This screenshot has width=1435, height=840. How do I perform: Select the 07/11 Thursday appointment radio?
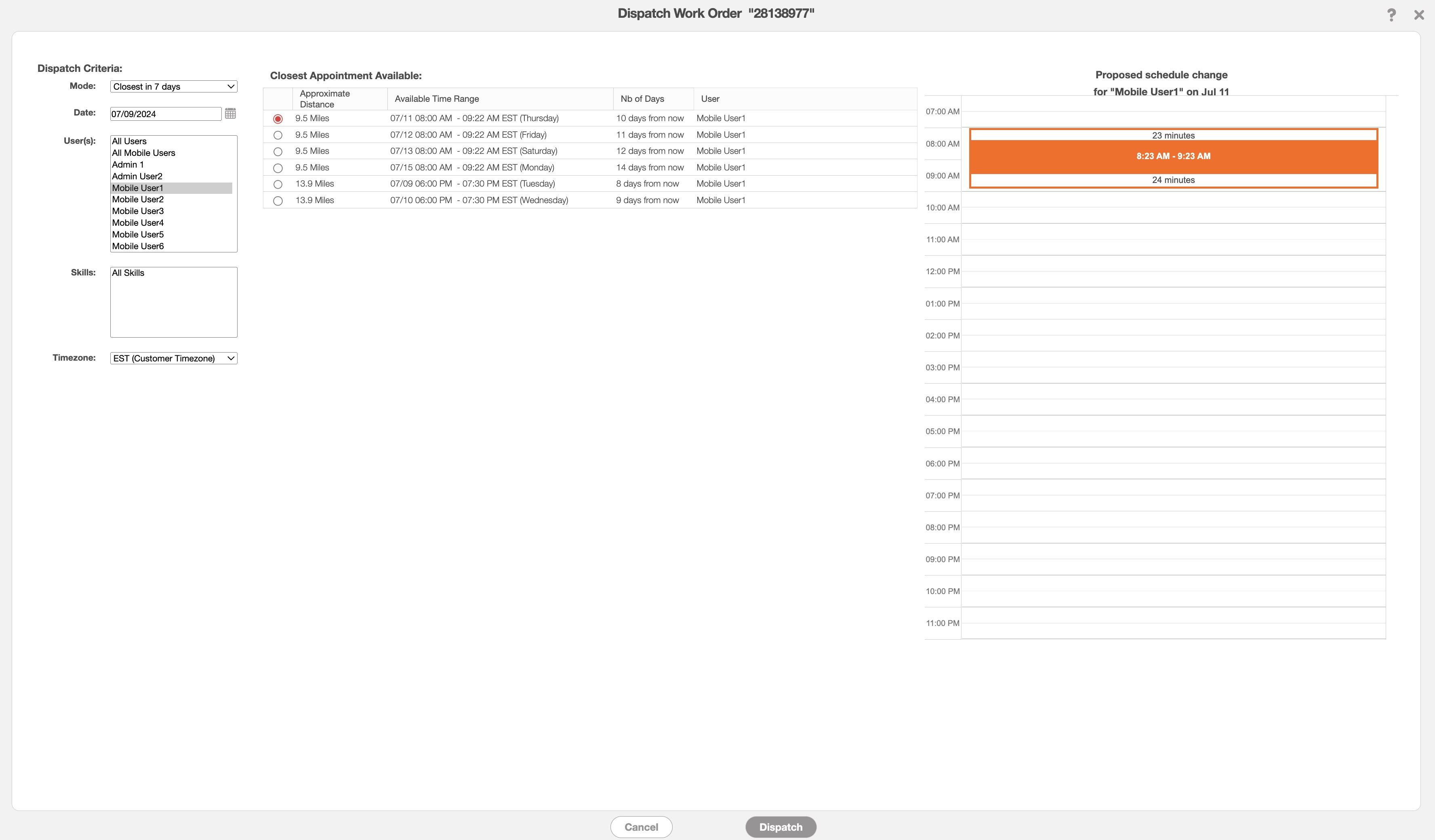click(278, 119)
